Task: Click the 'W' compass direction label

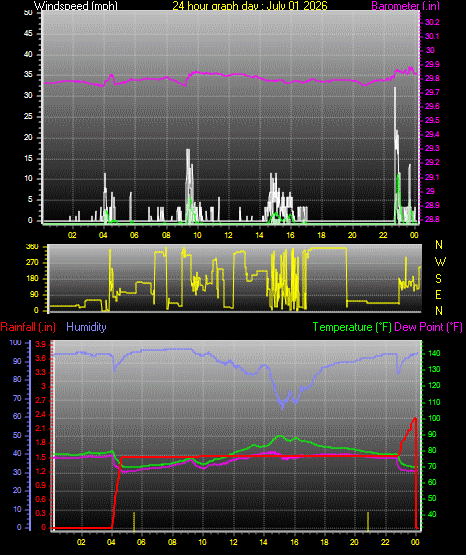Action: 440,262
